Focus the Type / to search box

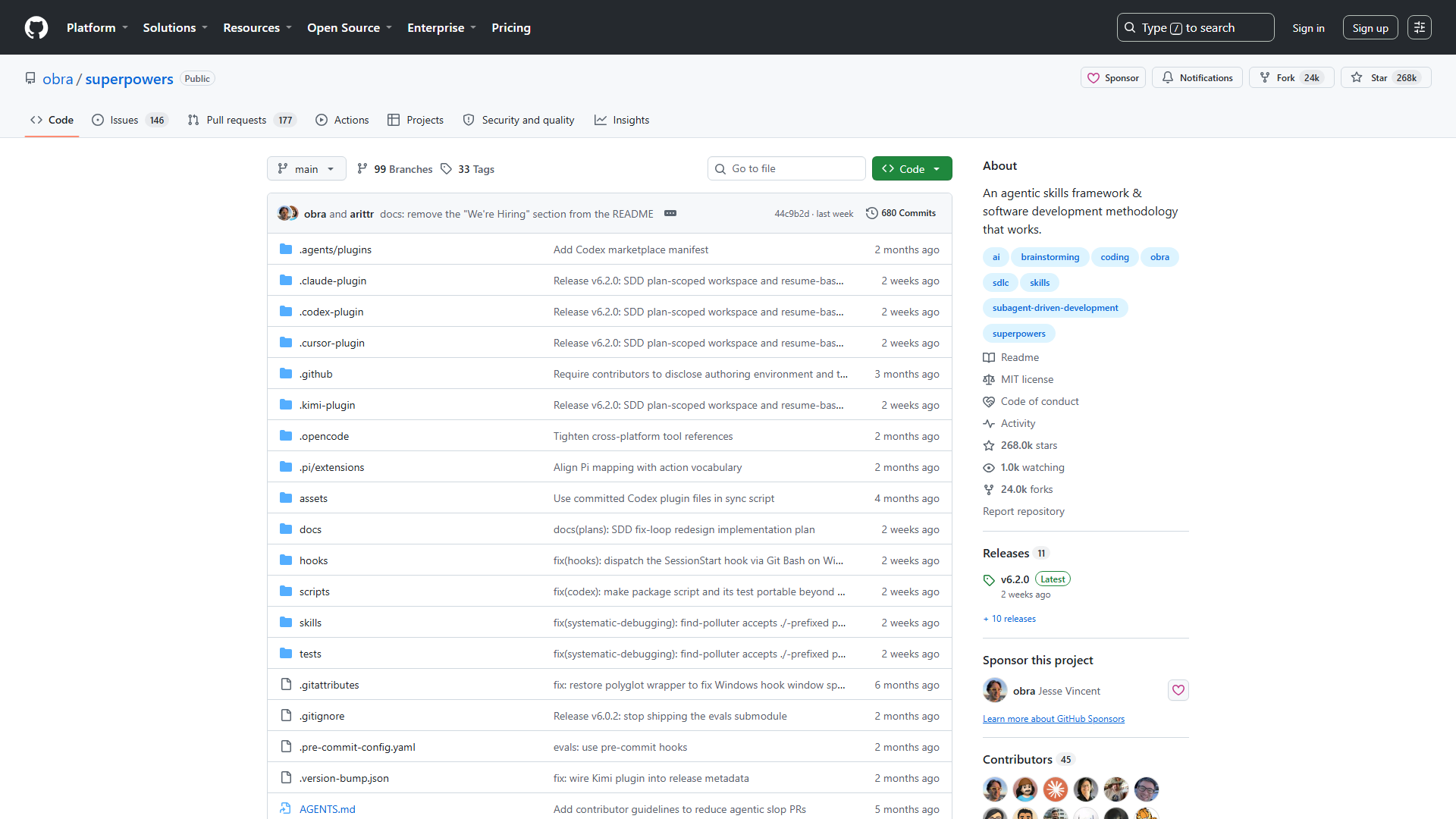coord(1195,27)
